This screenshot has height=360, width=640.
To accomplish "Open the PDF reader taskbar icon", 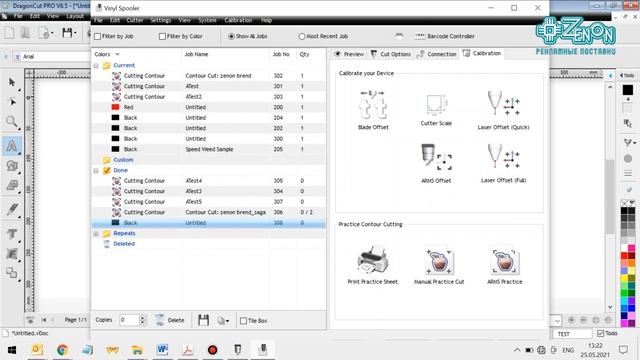I will tap(187, 350).
